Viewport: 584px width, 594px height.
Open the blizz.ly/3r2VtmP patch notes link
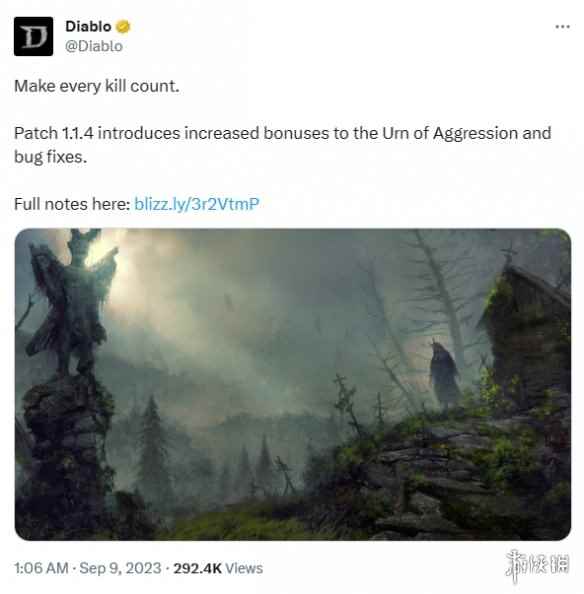(197, 204)
